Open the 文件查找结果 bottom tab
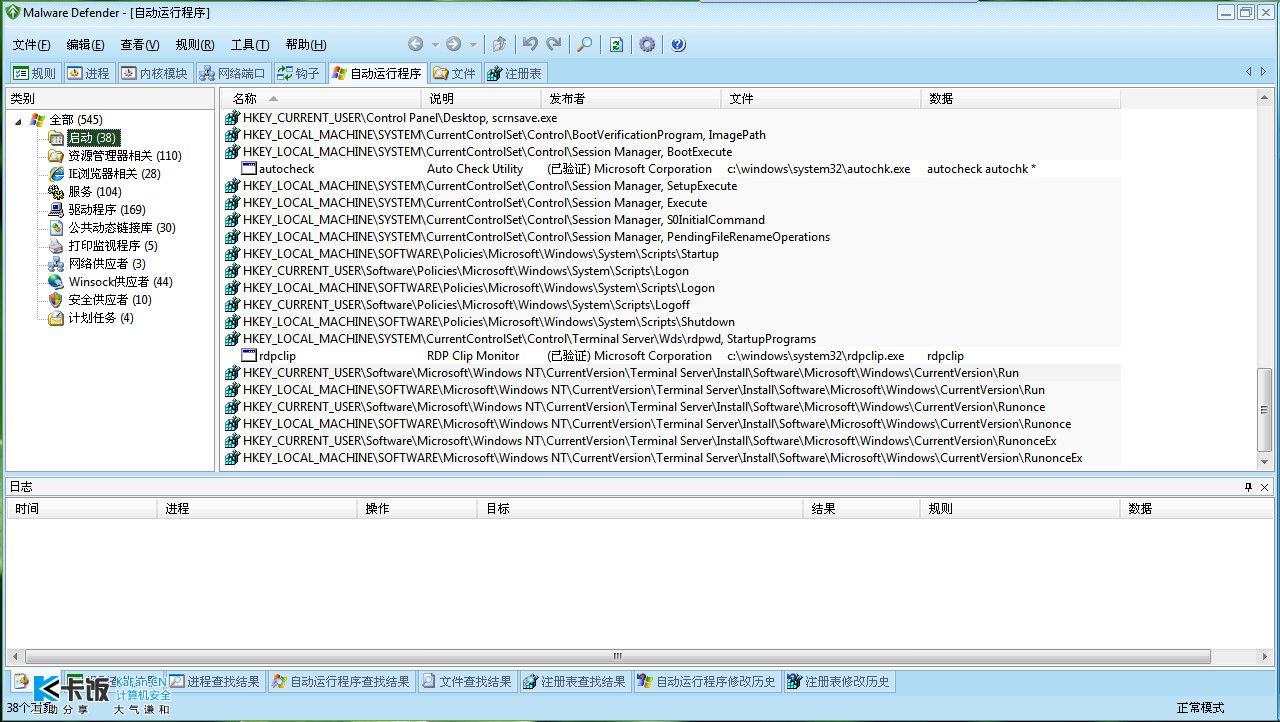Screen dimensions: 1280x722 click(467, 682)
